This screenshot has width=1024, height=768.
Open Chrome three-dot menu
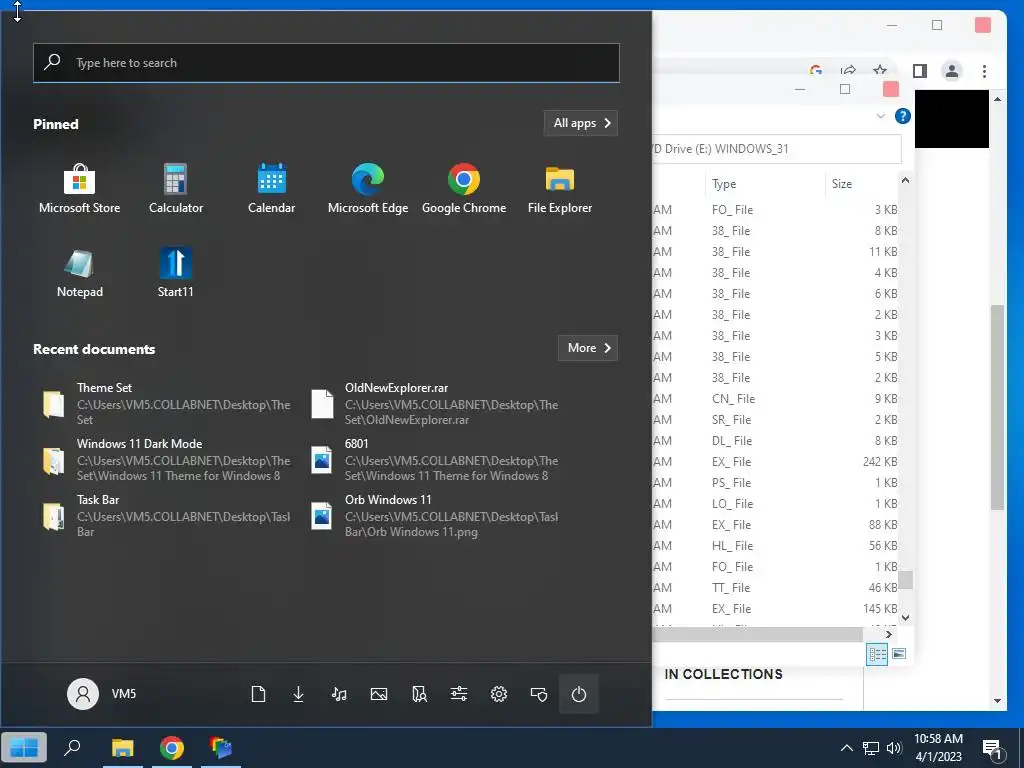point(984,71)
